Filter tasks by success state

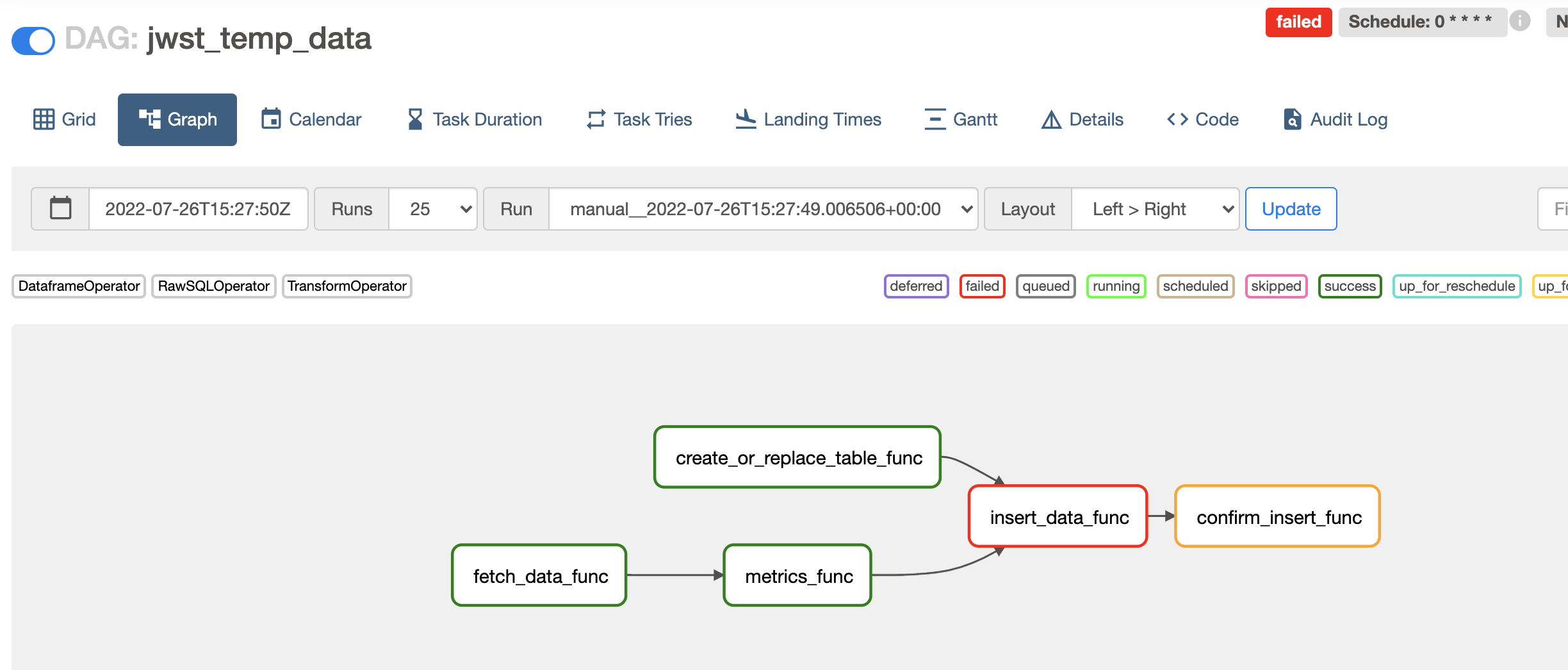1350,286
